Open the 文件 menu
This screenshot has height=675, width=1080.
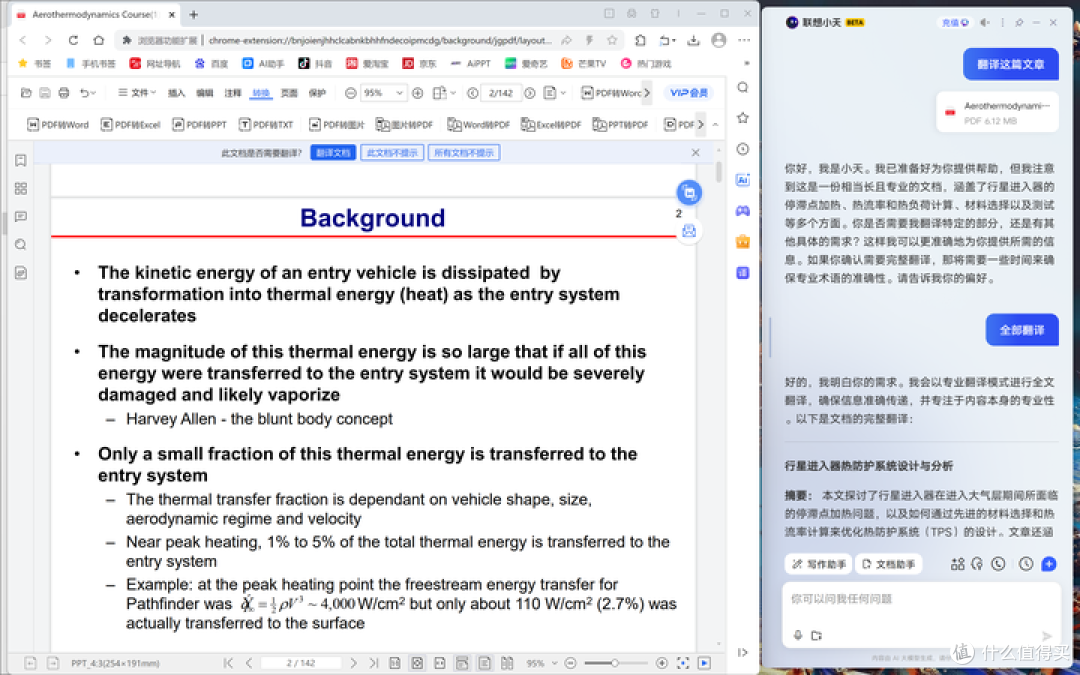pos(137,92)
